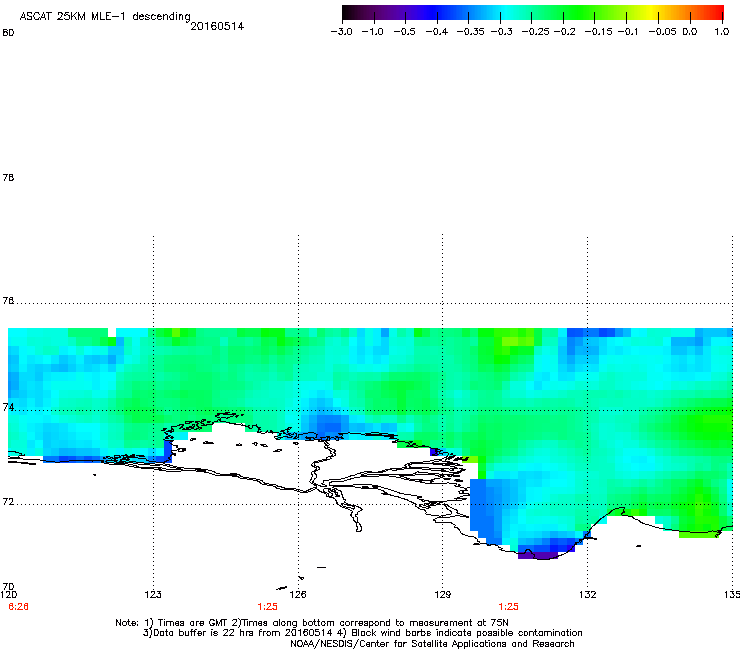Click the red time 1:25 near longitude 129
The width and height of the screenshot is (740, 650).
click(x=508, y=607)
